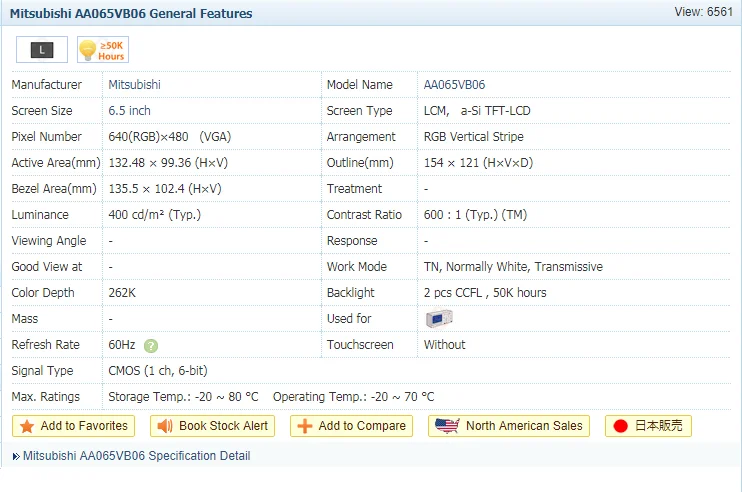Select the 60Hz refresh rate value
742x492 pixels.
click(122, 345)
